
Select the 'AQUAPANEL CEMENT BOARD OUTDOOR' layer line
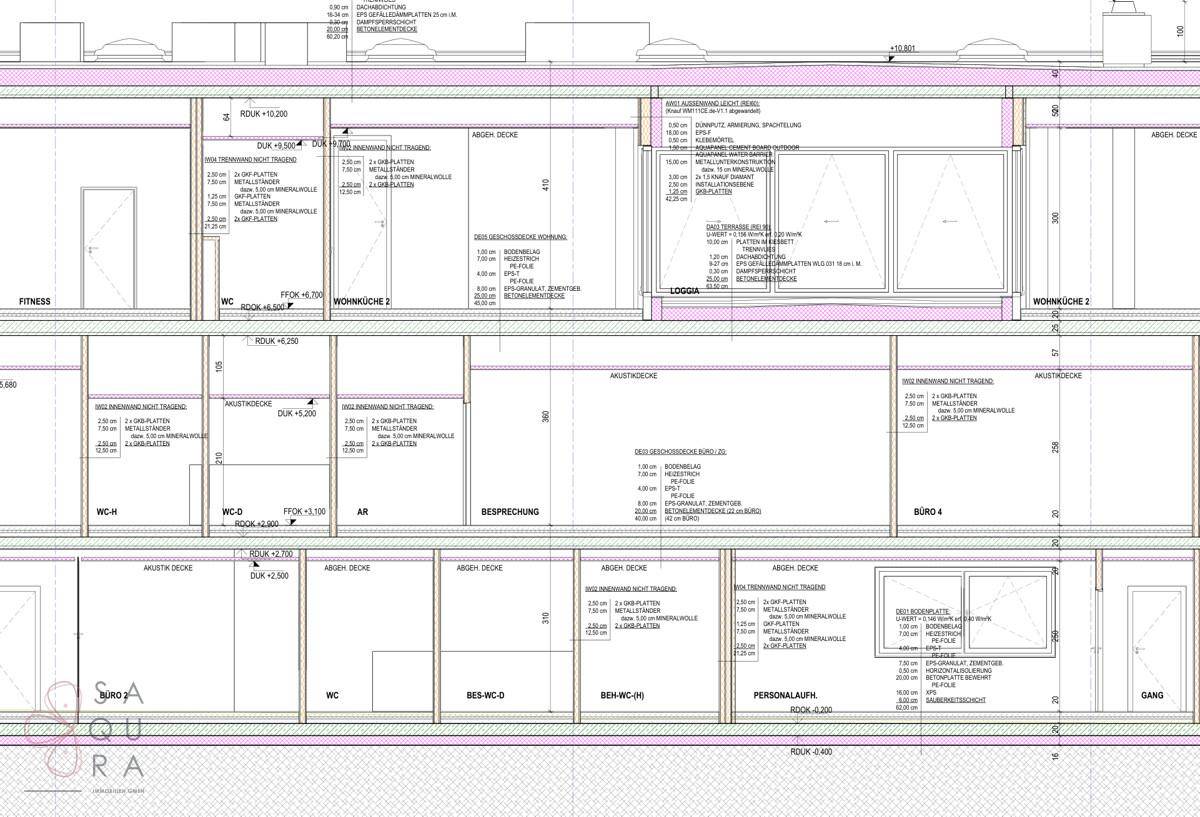click(747, 147)
